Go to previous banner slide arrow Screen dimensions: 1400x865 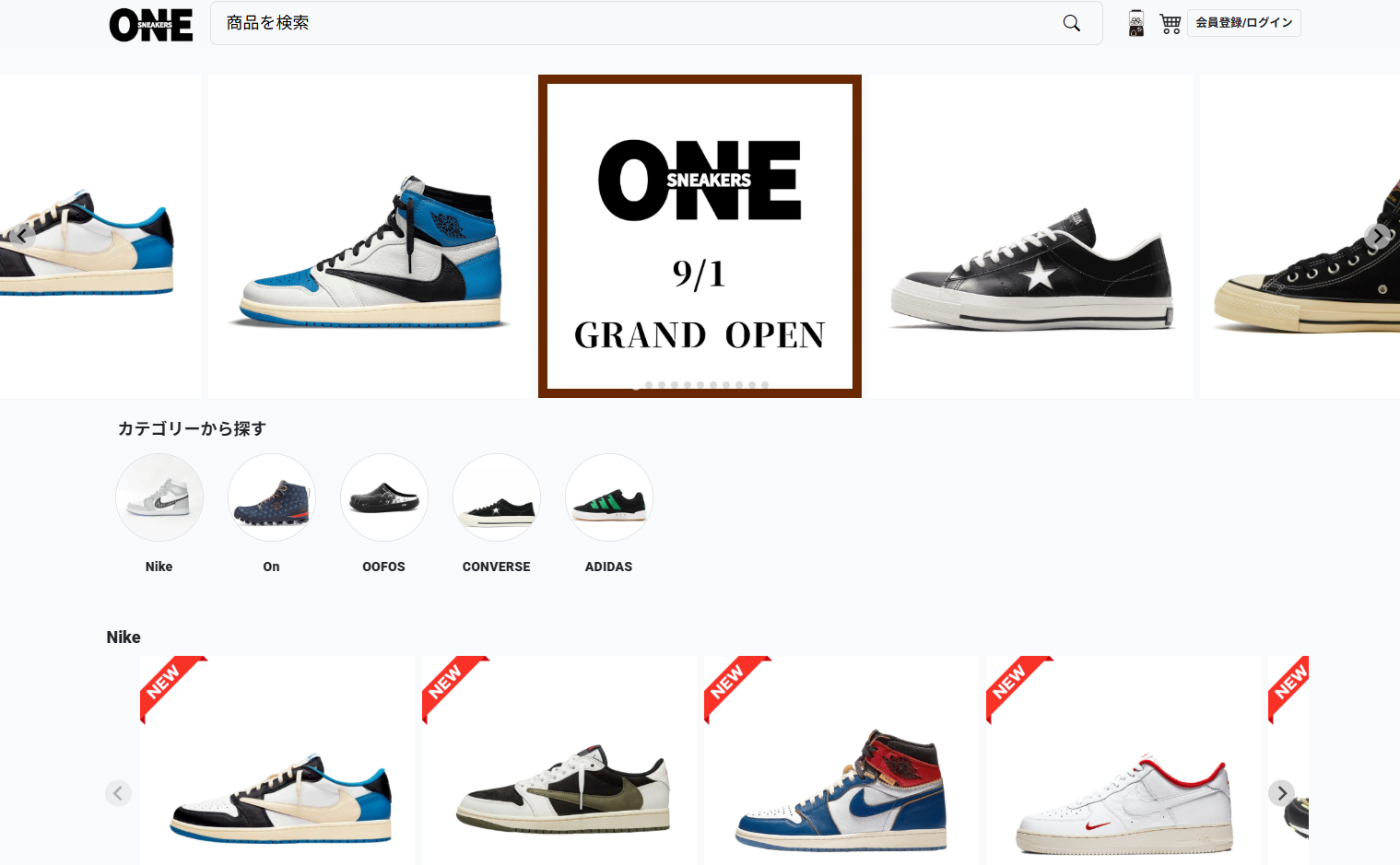22,236
